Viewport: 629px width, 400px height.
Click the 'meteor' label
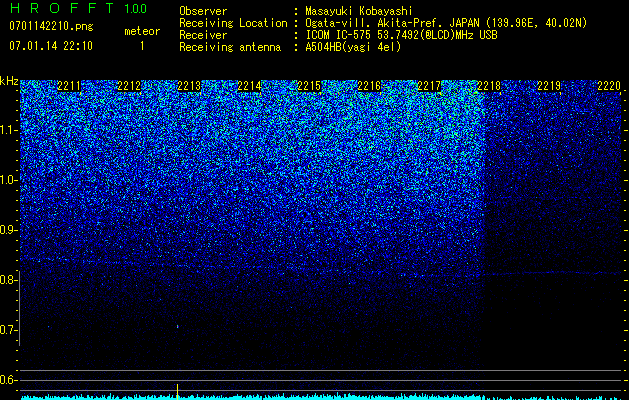[x=142, y=31]
